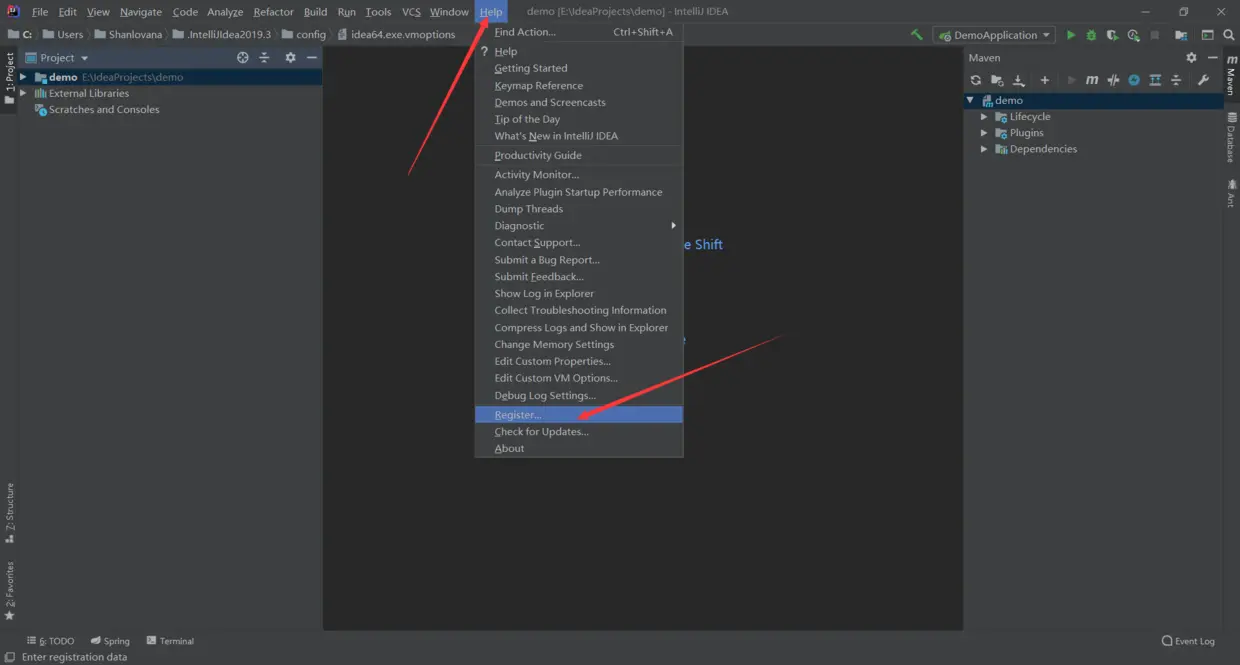This screenshot has width=1240, height=665.
Task: Click Users folder in navigation bar
Action: click(x=63, y=34)
